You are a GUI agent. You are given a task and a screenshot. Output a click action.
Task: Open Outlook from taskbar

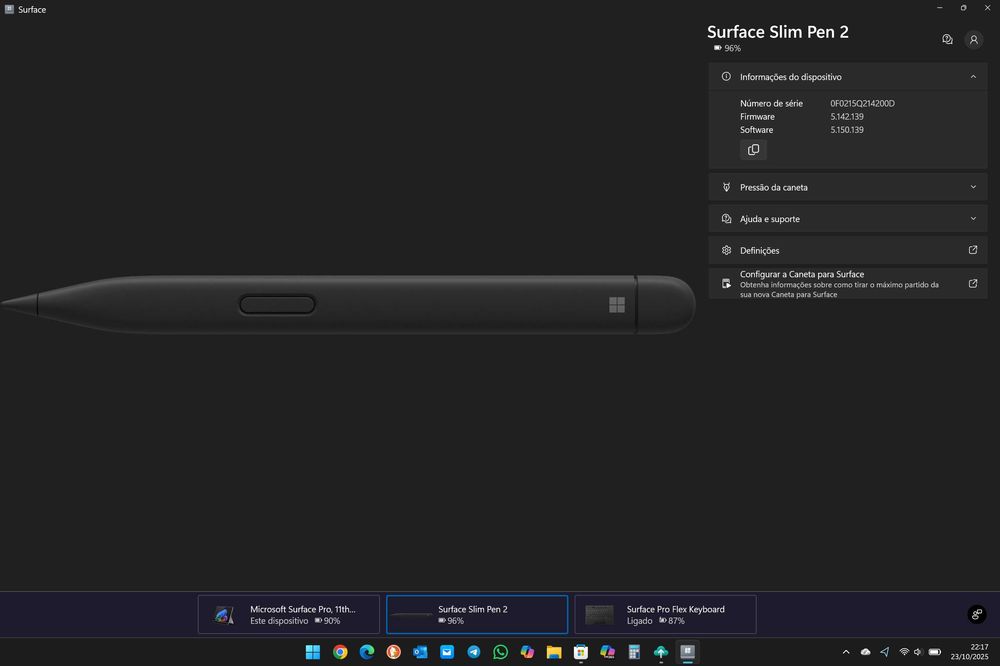pyautogui.click(x=420, y=652)
